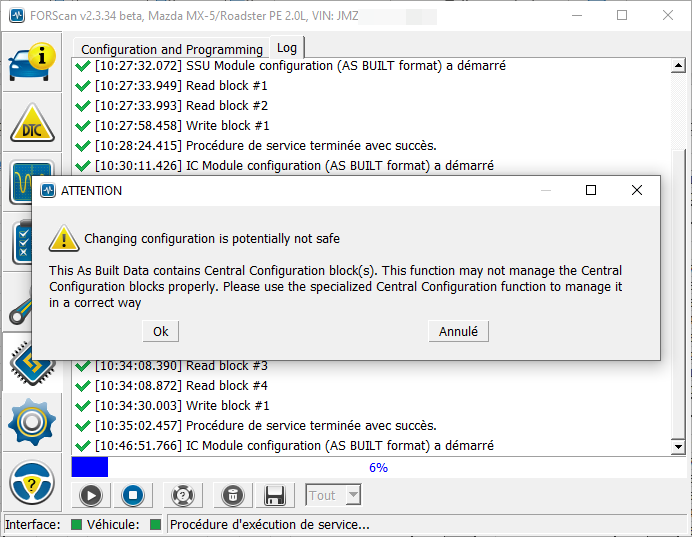The height and width of the screenshot is (537, 692).
Task: Confirm the warning with Ok
Action: click(161, 331)
